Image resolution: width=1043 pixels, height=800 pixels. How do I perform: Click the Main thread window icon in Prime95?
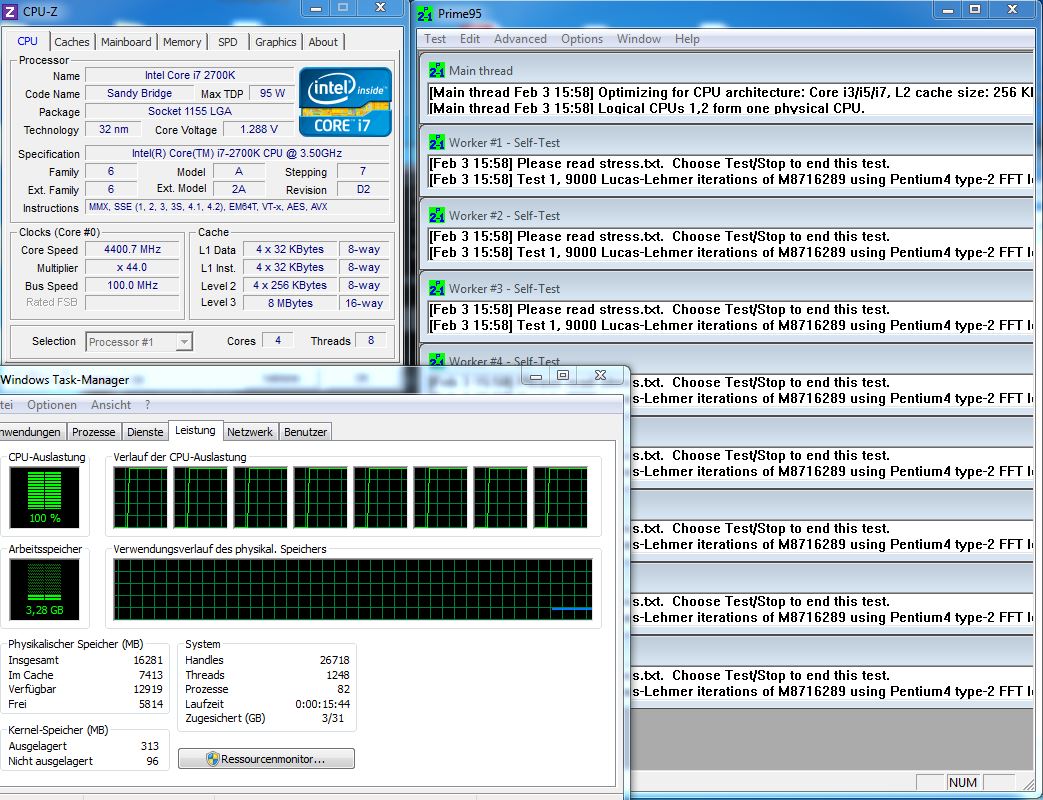coord(436,70)
